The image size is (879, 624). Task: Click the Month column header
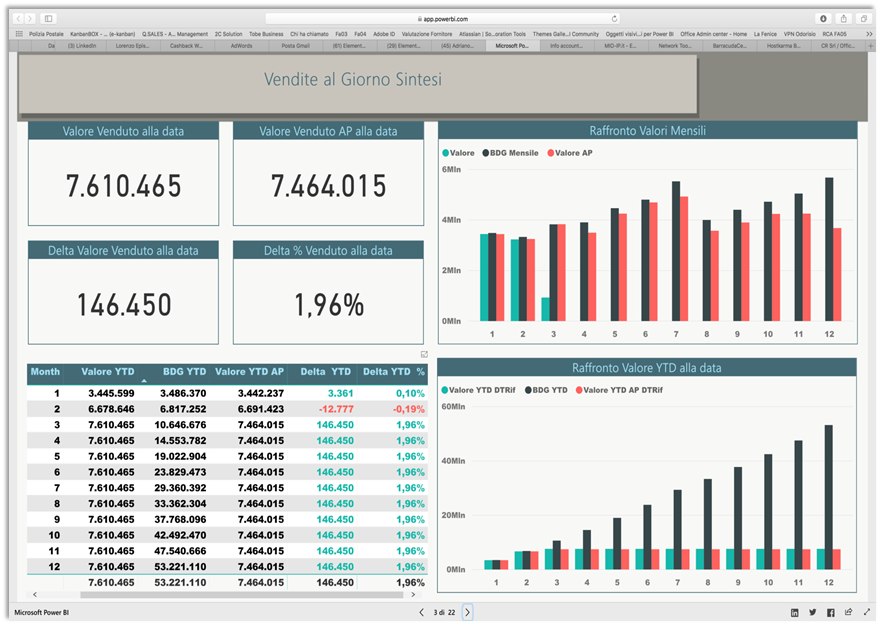(45, 372)
